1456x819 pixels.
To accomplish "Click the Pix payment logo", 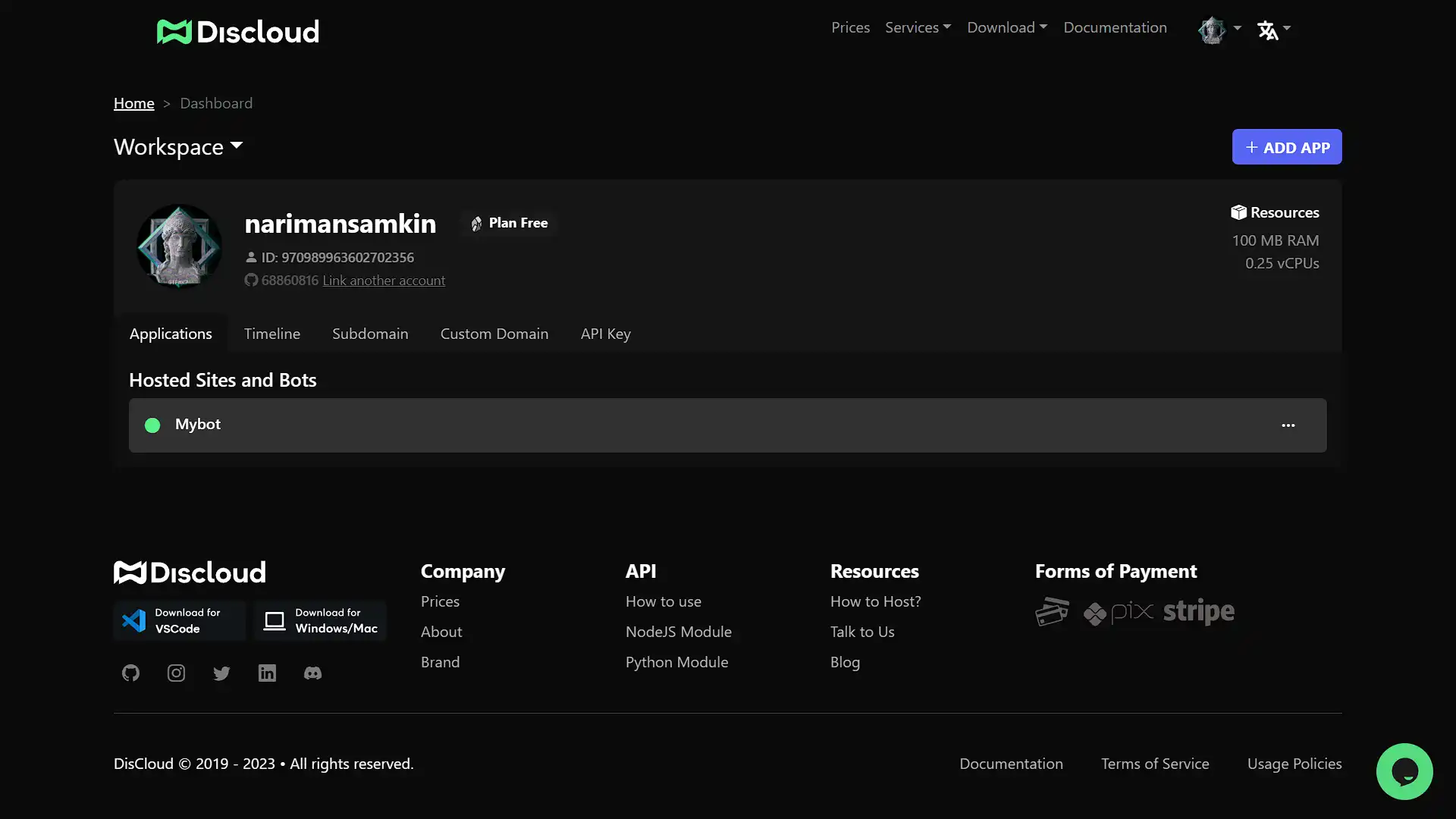I will tap(1118, 612).
